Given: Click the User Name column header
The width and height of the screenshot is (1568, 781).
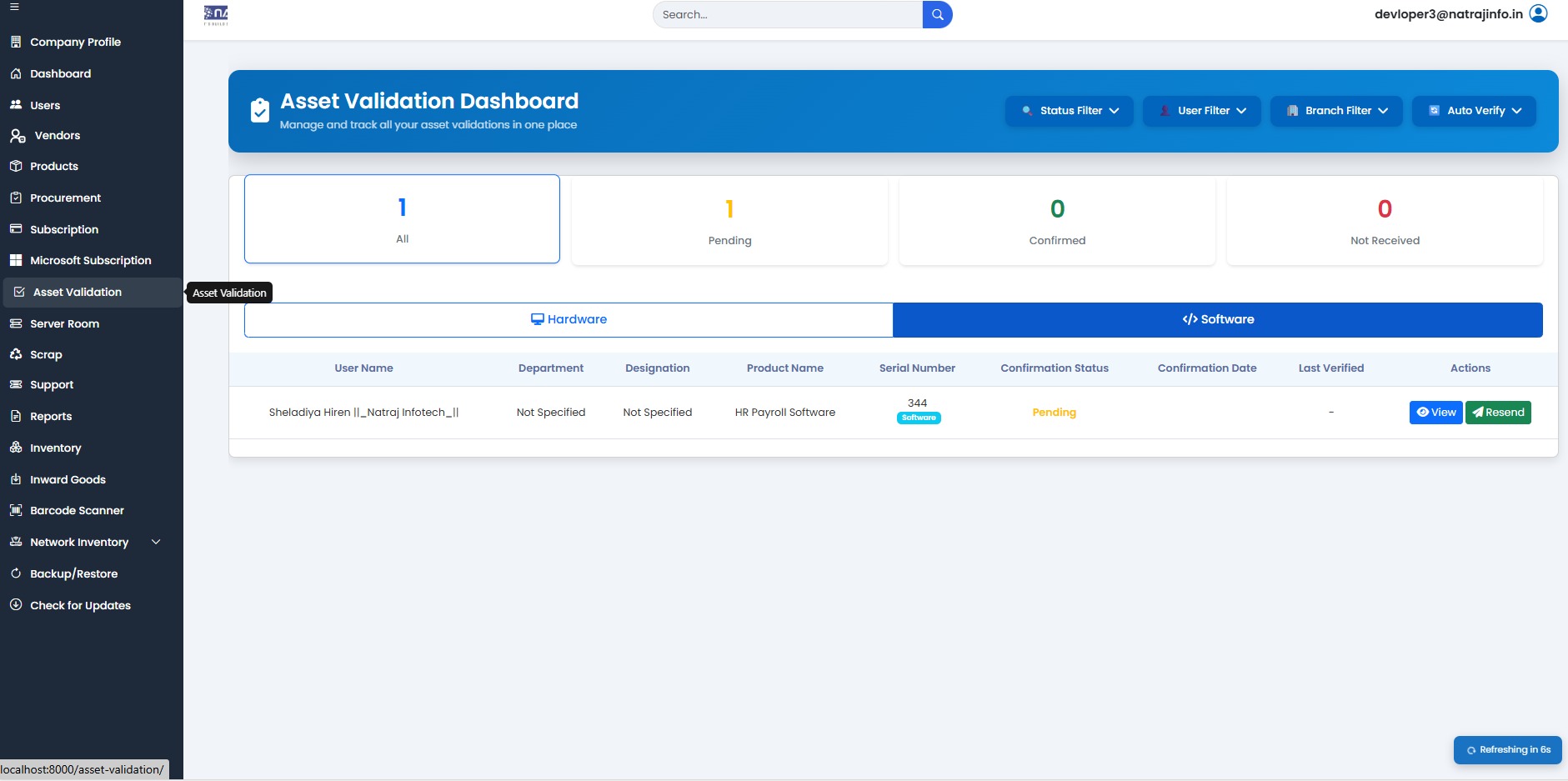Looking at the screenshot, I should click(x=363, y=368).
